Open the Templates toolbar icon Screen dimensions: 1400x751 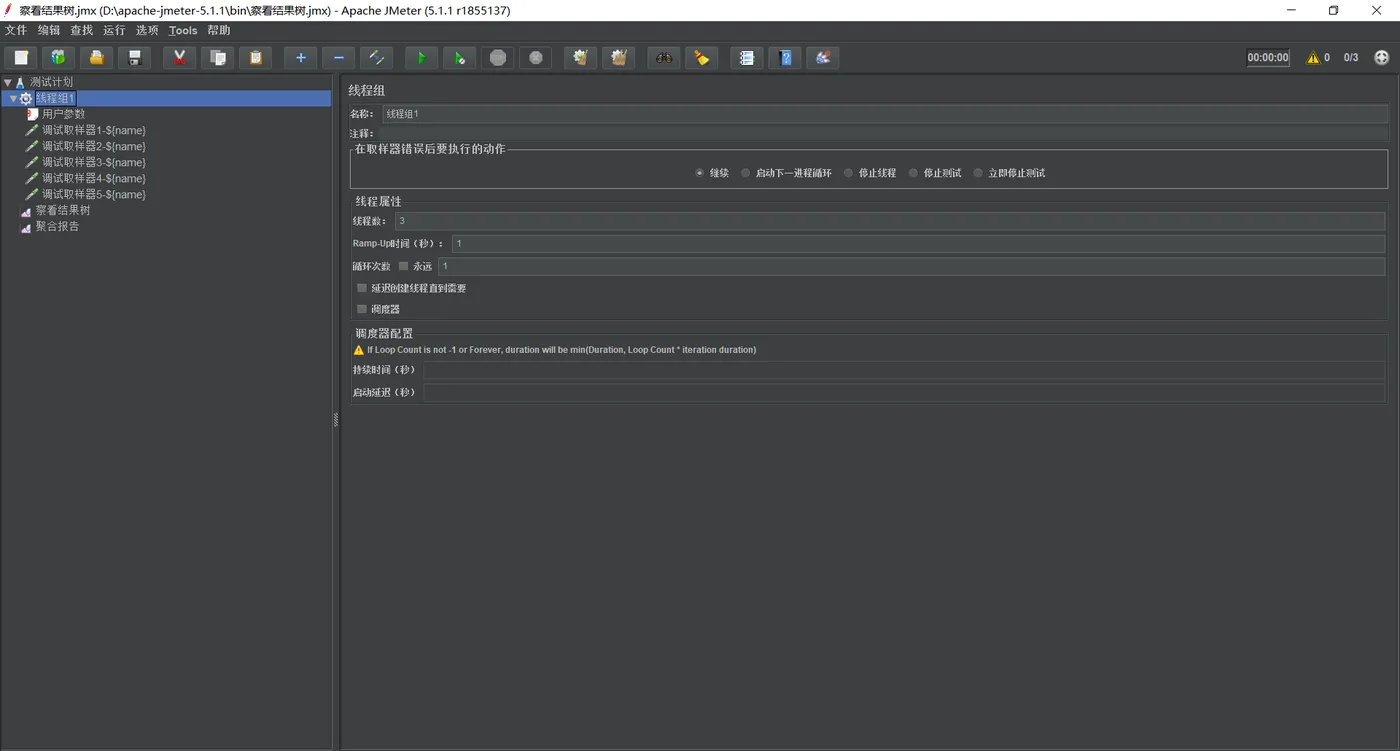click(59, 58)
